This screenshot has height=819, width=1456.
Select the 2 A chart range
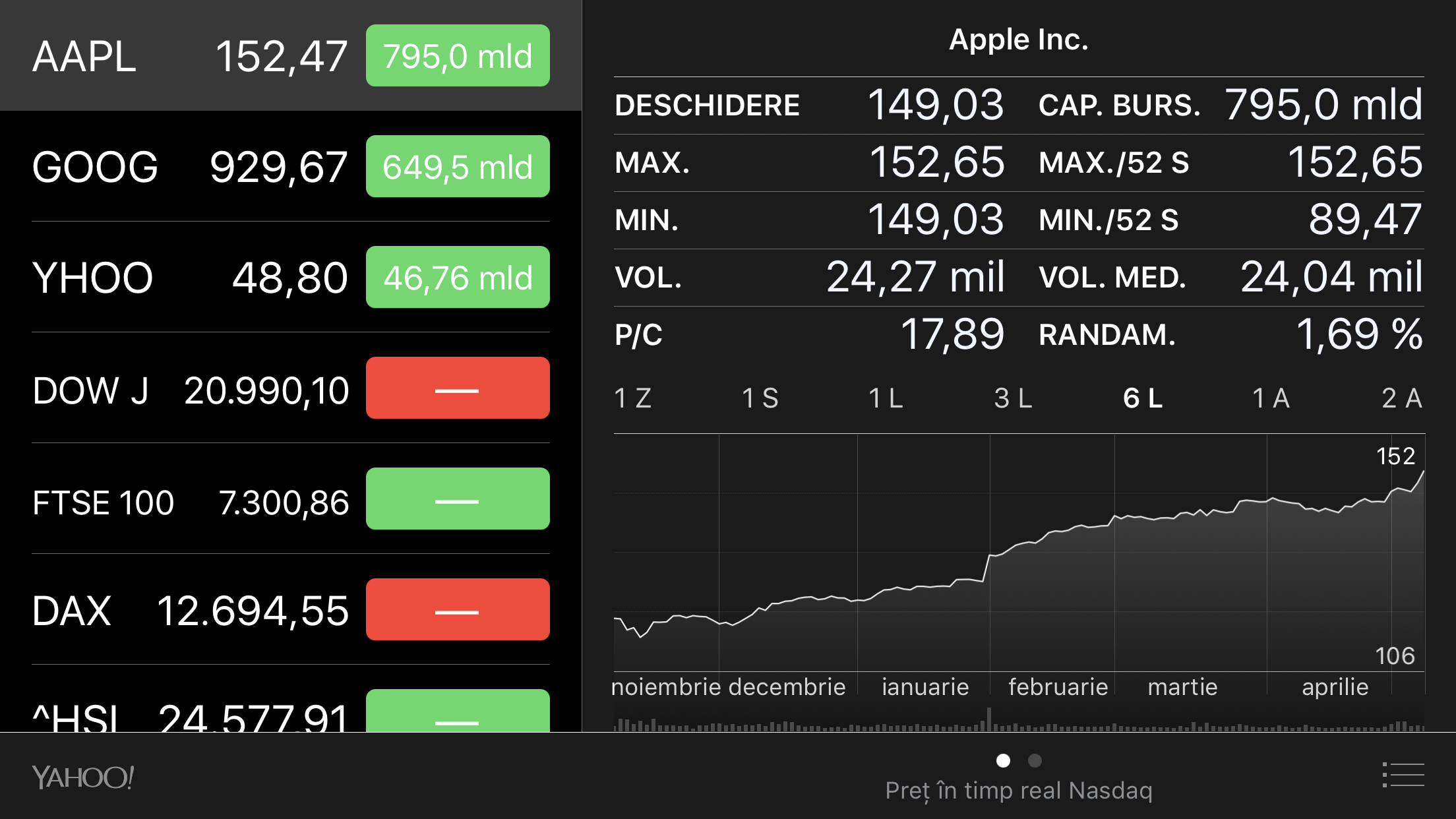(x=1402, y=398)
